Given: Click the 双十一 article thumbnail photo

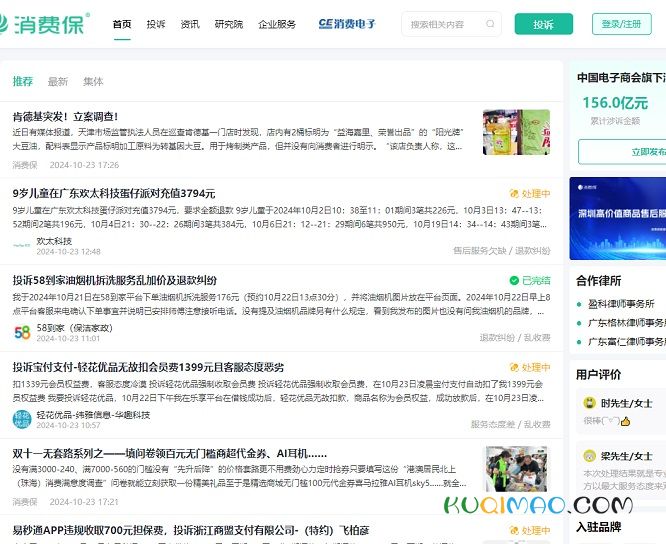Looking at the screenshot, I should pos(516,469).
